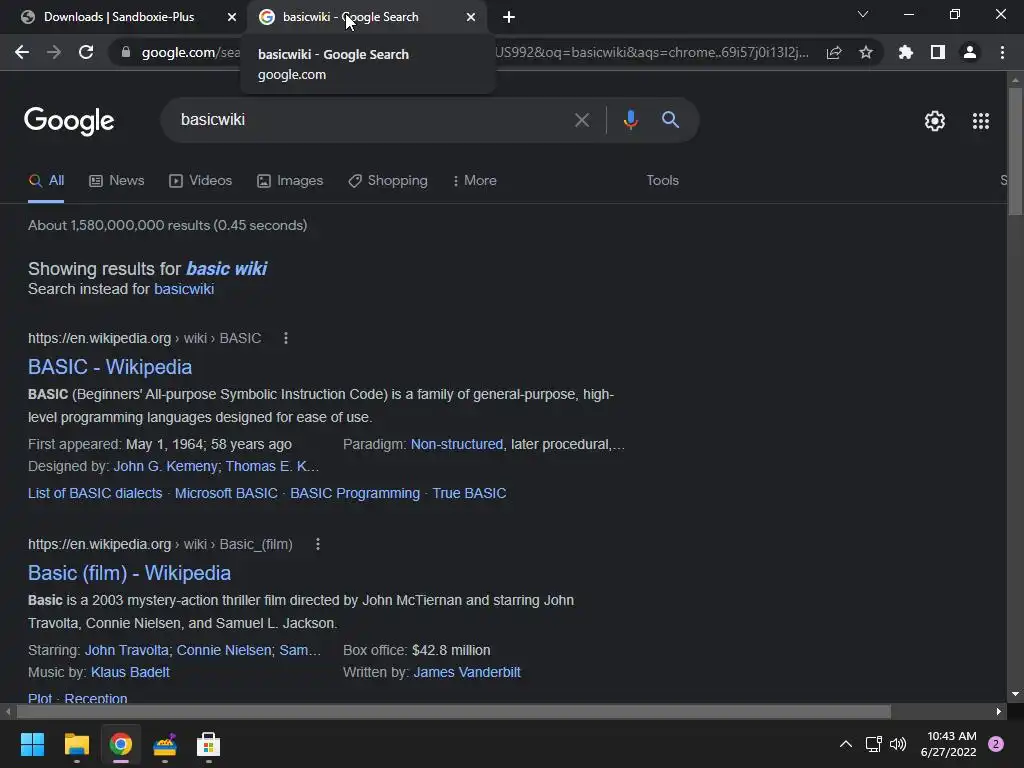The image size is (1024, 768).
Task: Open the Windows Start menu
Action: click(32, 744)
